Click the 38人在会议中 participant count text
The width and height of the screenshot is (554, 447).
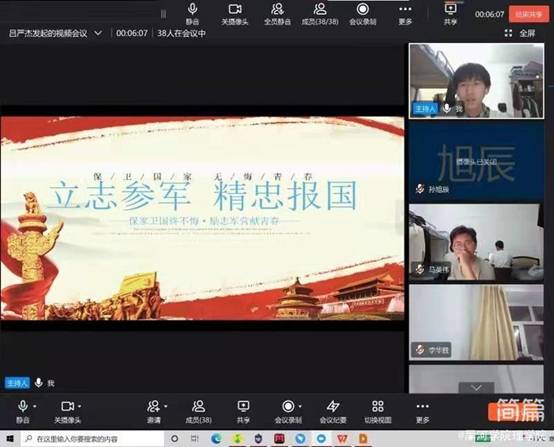(181, 33)
